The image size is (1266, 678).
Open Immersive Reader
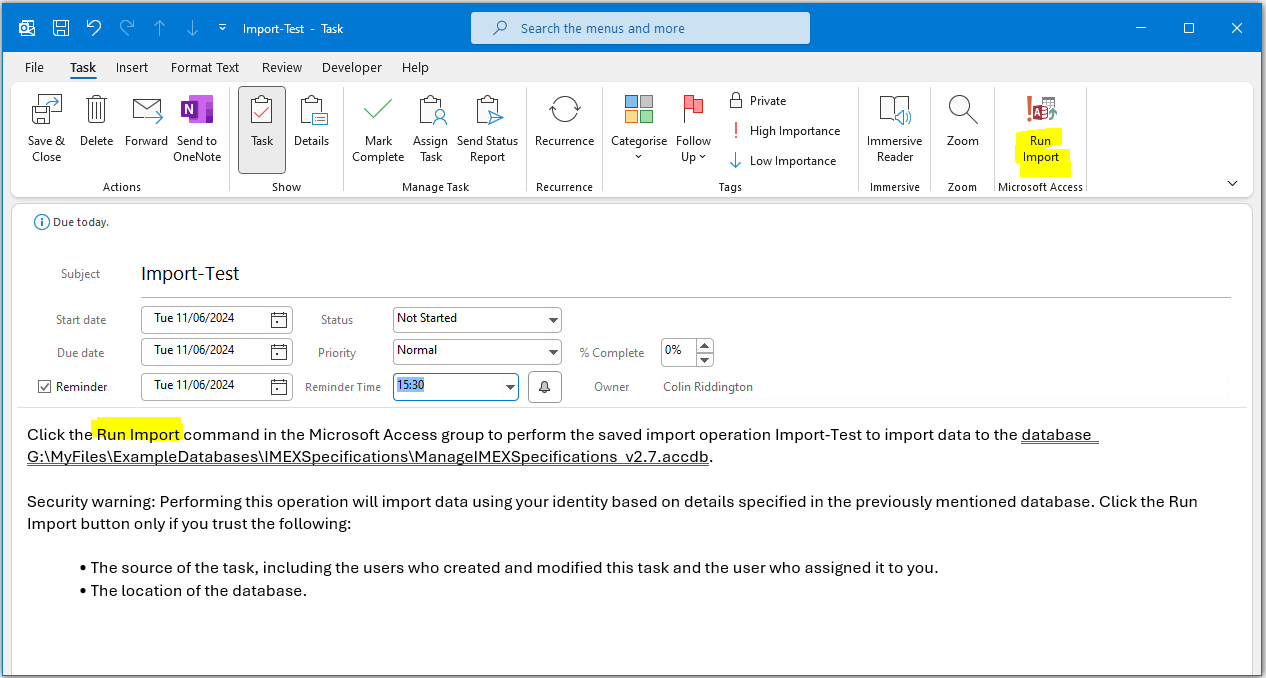point(895,126)
